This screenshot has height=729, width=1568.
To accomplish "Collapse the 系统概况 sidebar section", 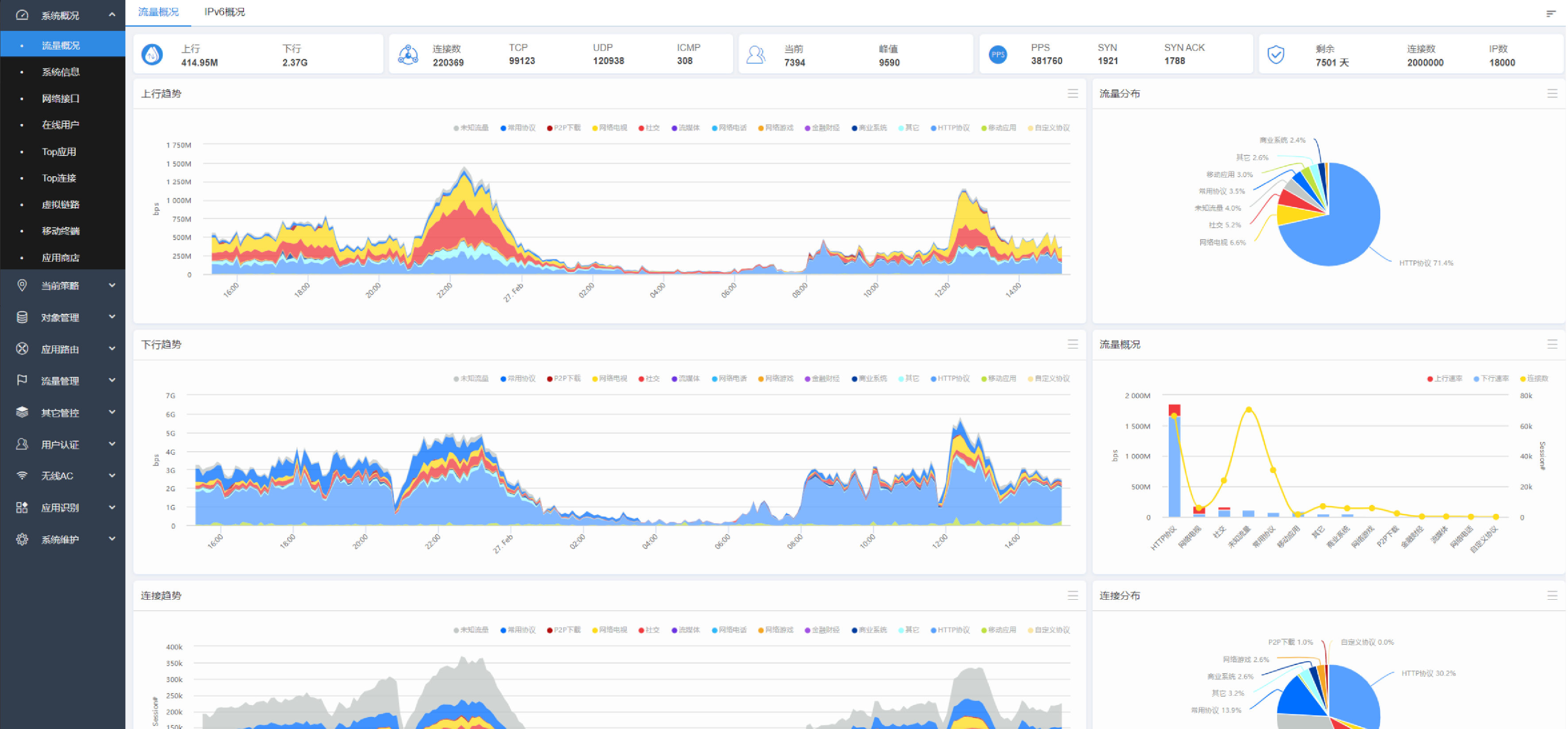I will pos(62,15).
